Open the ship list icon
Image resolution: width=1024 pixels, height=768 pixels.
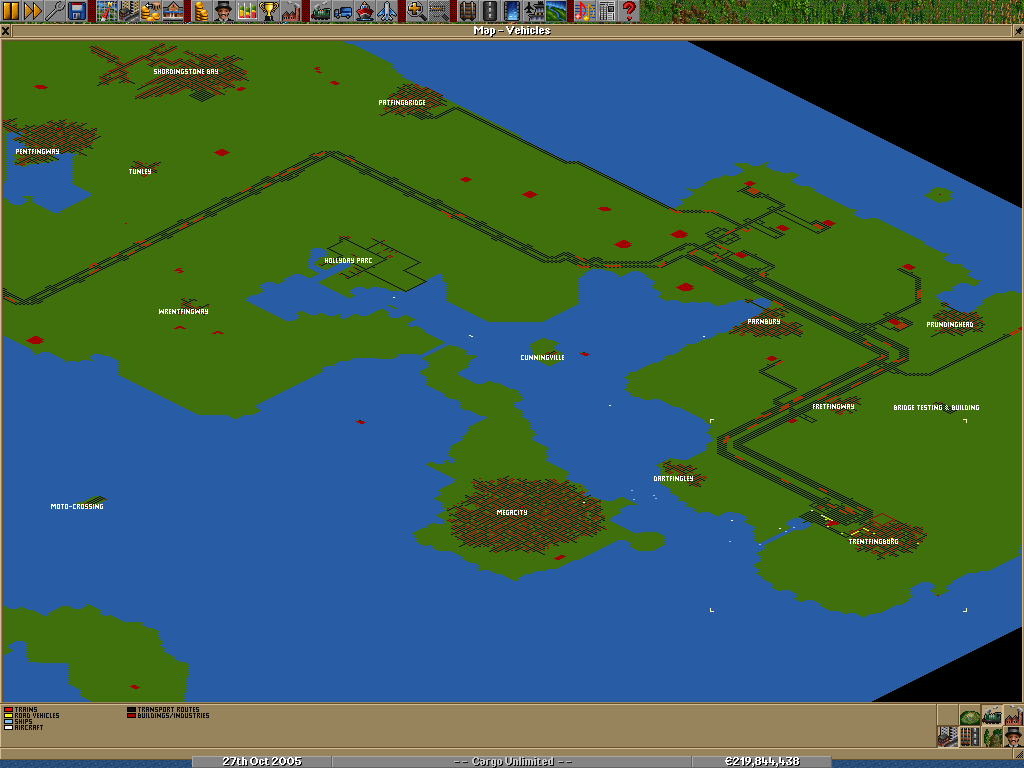[x=364, y=11]
